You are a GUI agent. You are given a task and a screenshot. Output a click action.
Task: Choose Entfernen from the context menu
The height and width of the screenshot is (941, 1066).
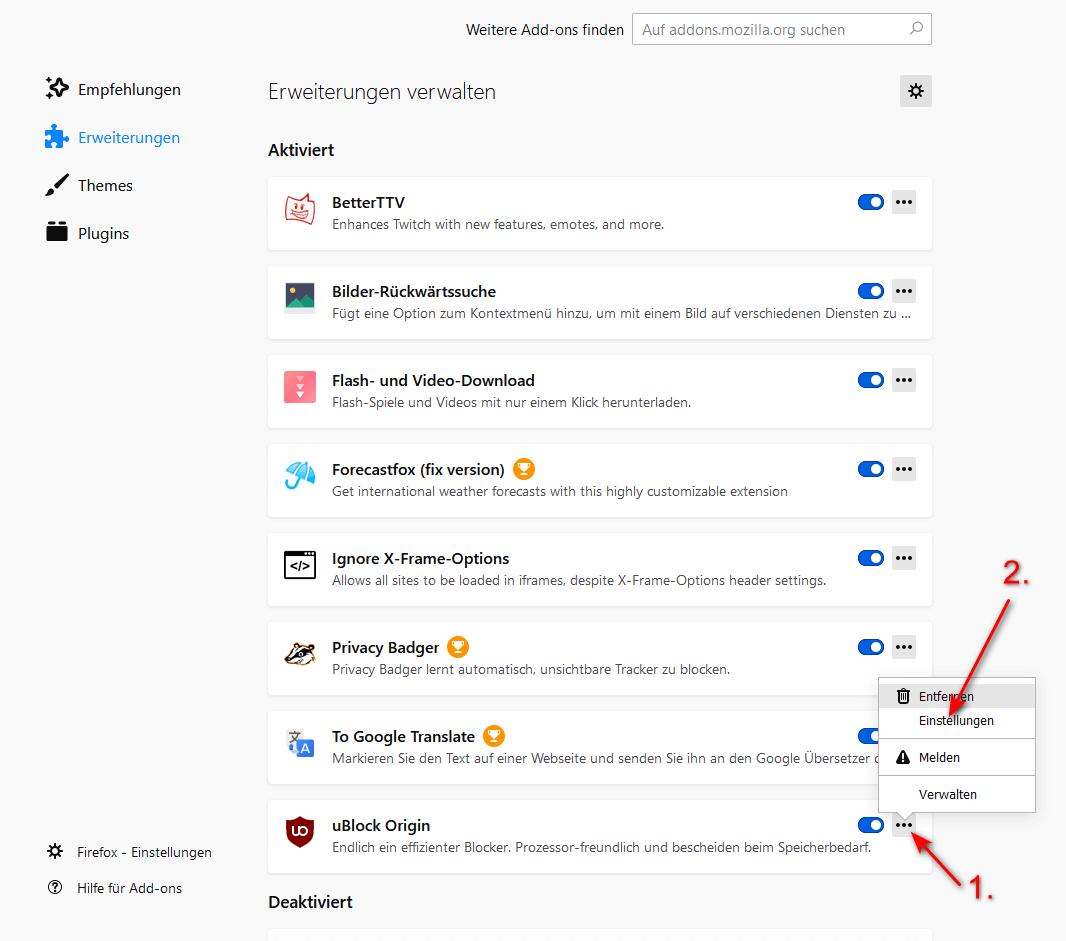click(x=957, y=696)
